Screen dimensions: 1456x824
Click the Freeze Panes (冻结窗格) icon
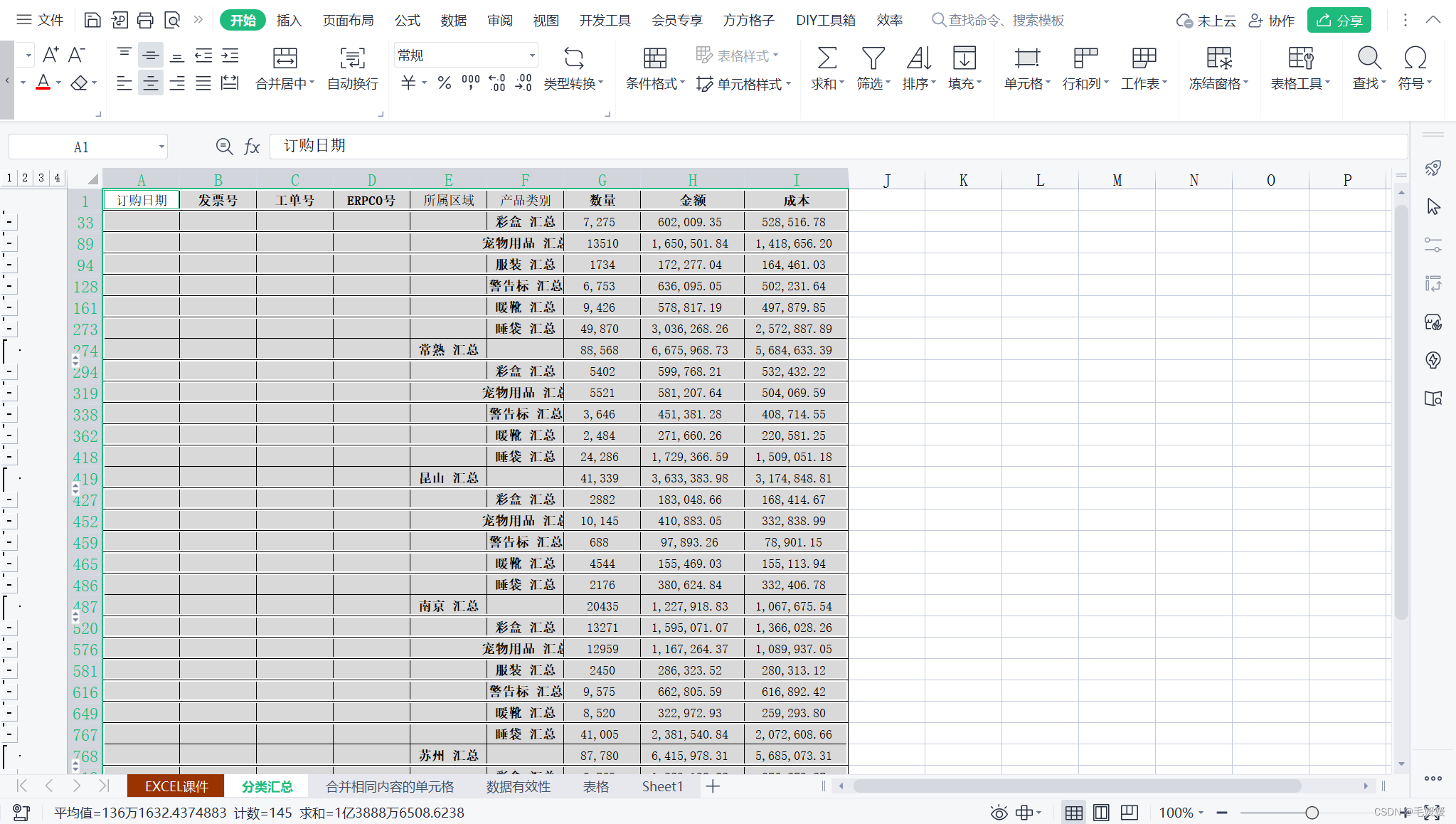click(x=1218, y=58)
